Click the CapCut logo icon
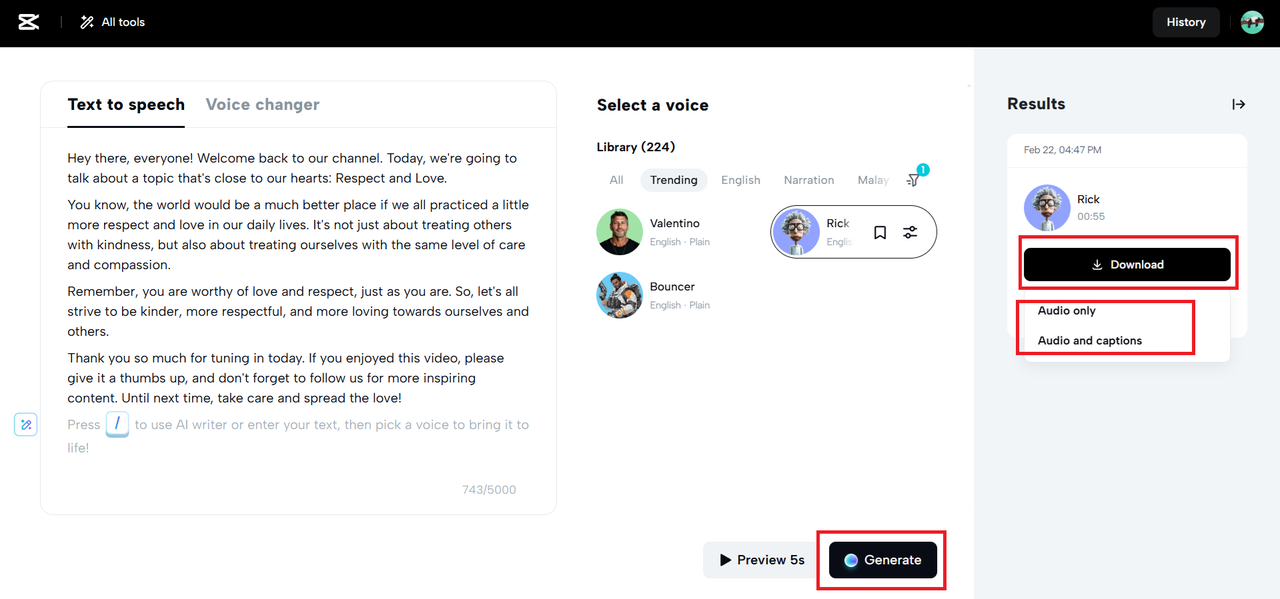The height and width of the screenshot is (599, 1280). [29, 22]
